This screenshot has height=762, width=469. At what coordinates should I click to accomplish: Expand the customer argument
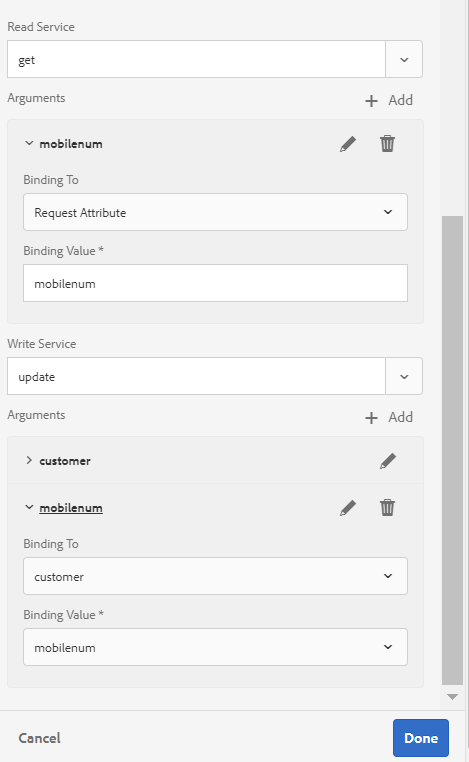click(x=29, y=460)
